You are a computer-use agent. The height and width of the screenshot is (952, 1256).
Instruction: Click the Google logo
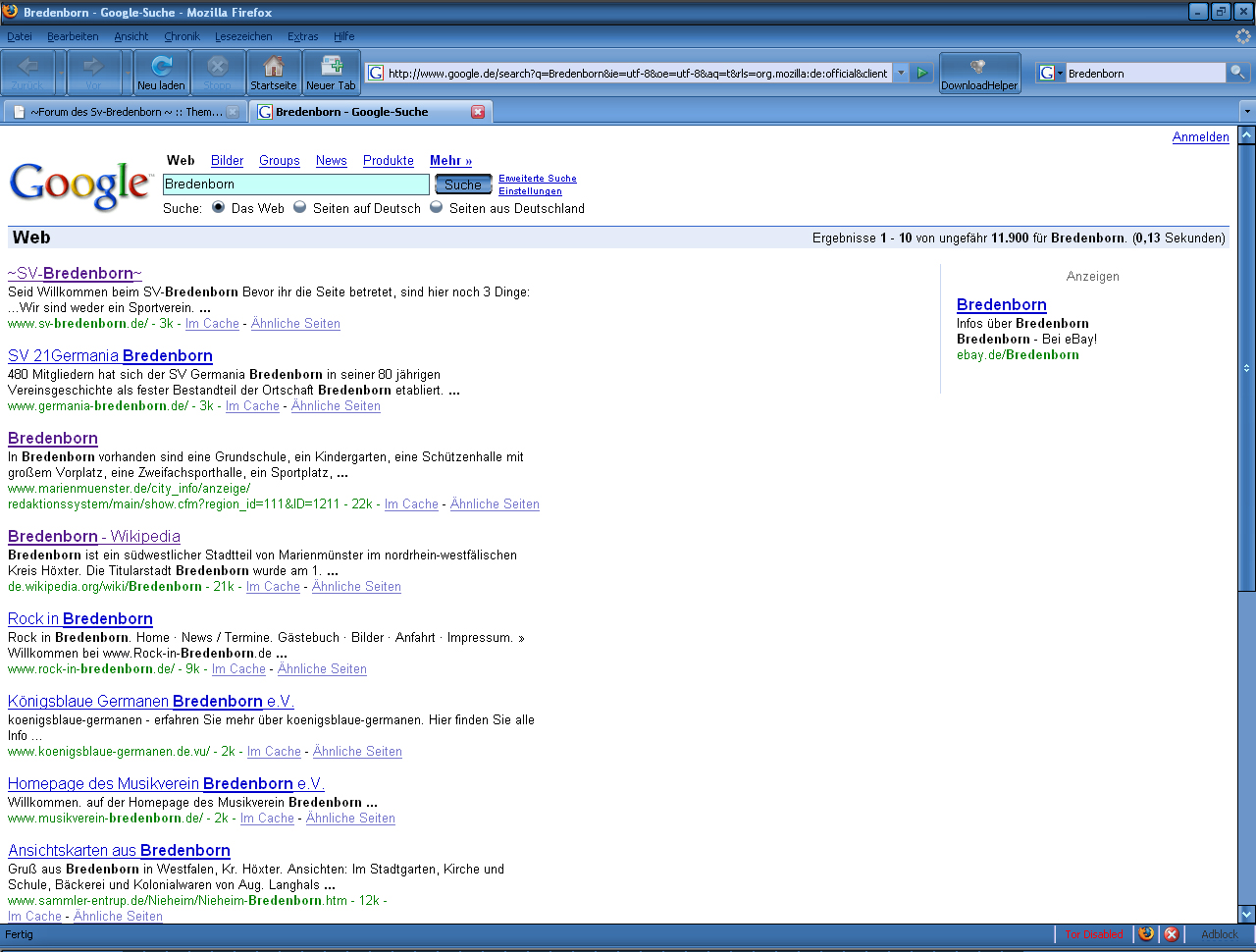(80, 185)
